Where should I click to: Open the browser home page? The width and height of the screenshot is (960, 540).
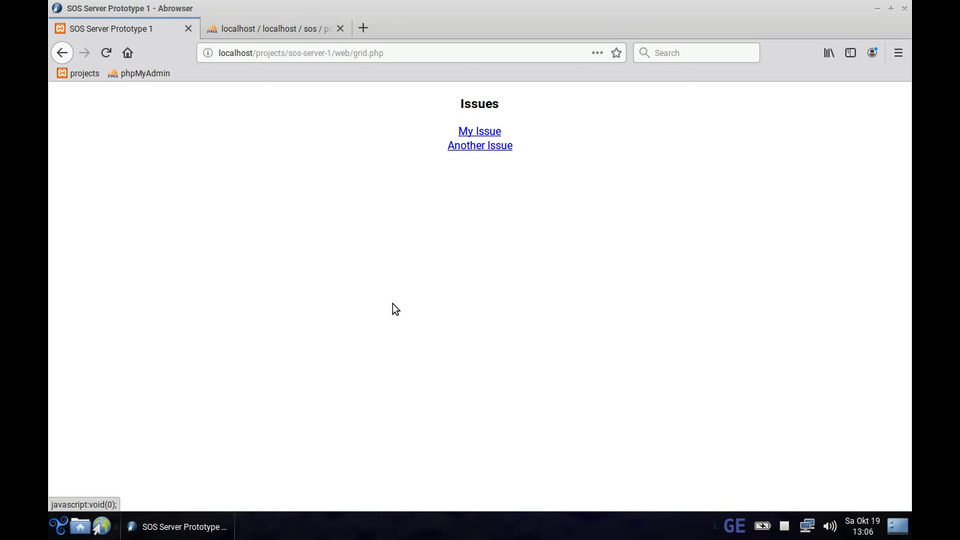click(127, 53)
